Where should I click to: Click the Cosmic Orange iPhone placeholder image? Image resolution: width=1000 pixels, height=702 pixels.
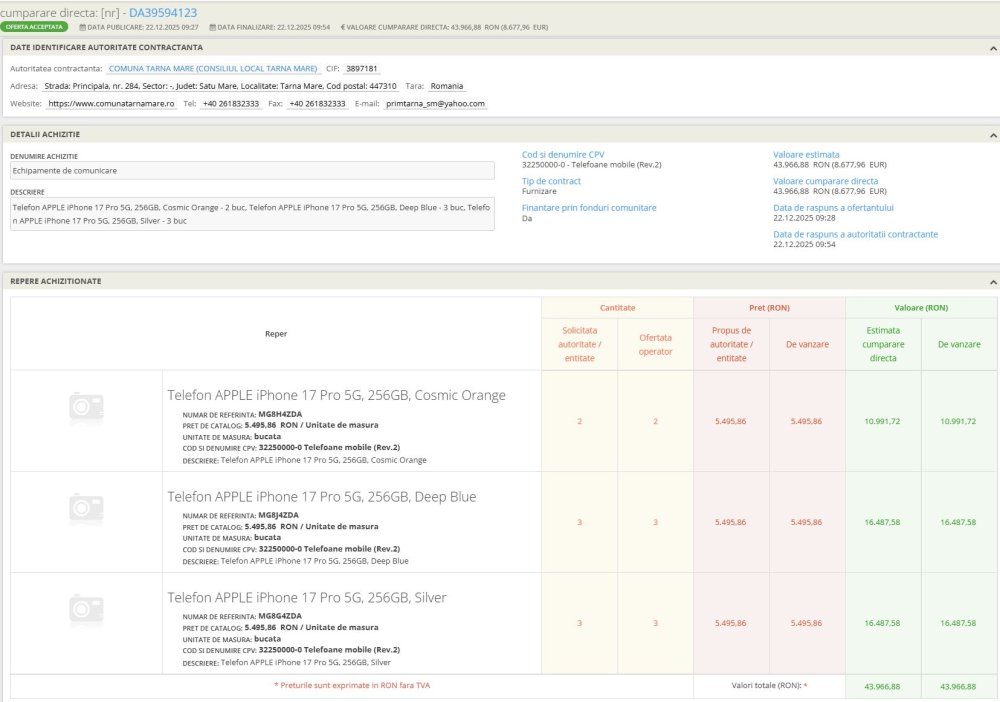[x=86, y=406]
